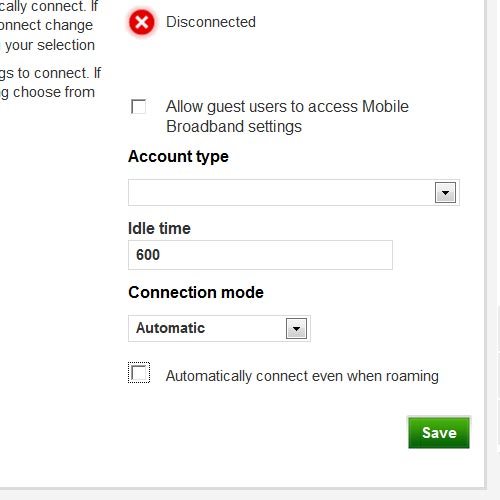Screen dimensions: 500x500
Task: Click the white X inside the red circle
Action: coord(142,22)
